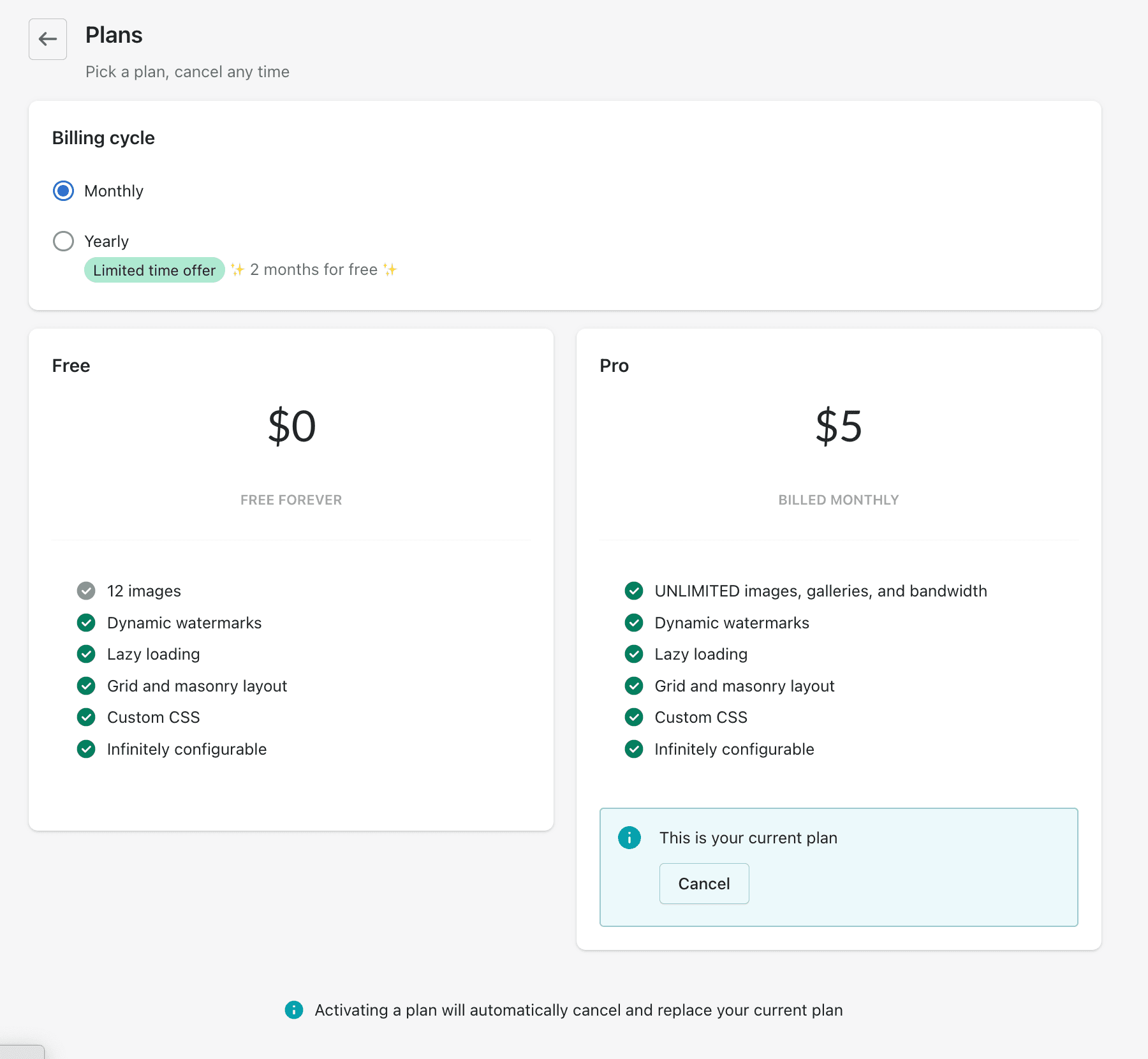Click 'UNLIMITED images, galleries, and bandwidth' text
The width and height of the screenshot is (1148, 1059).
pyautogui.click(x=821, y=591)
